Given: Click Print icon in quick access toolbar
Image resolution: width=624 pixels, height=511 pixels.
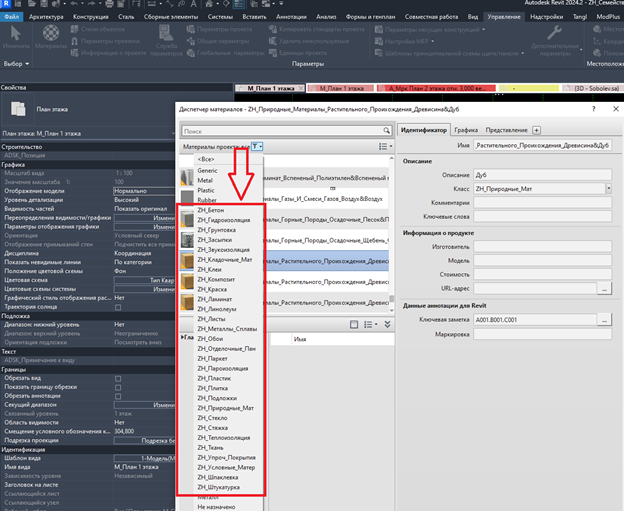Looking at the screenshot, I should [109, 4].
